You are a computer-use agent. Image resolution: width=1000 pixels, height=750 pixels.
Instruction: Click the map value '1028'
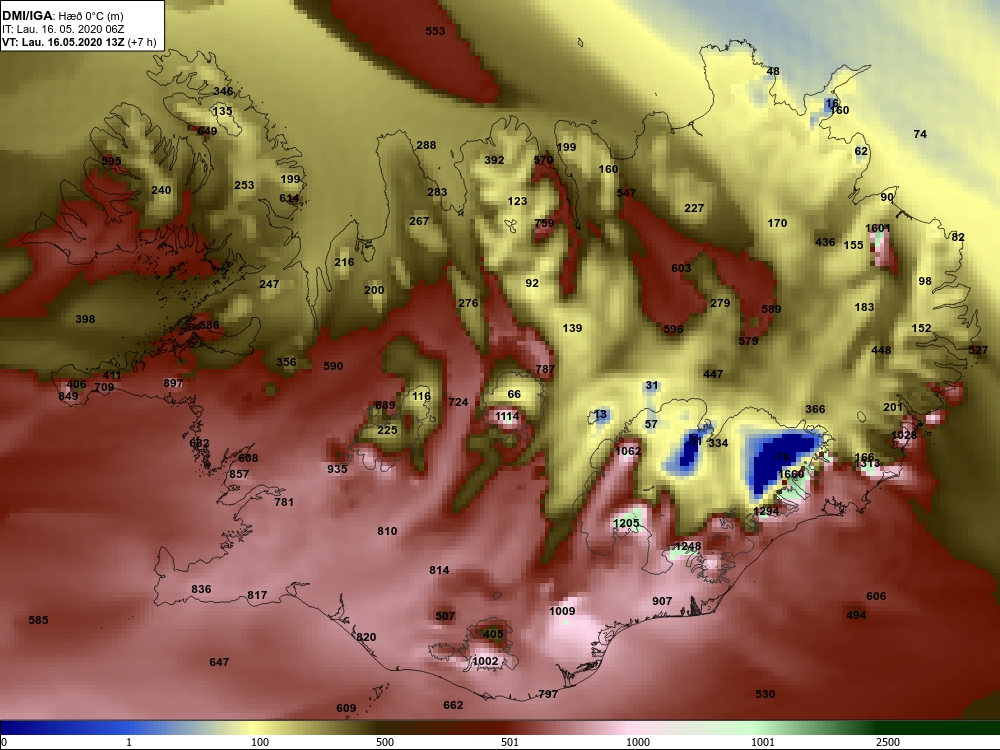(x=904, y=435)
